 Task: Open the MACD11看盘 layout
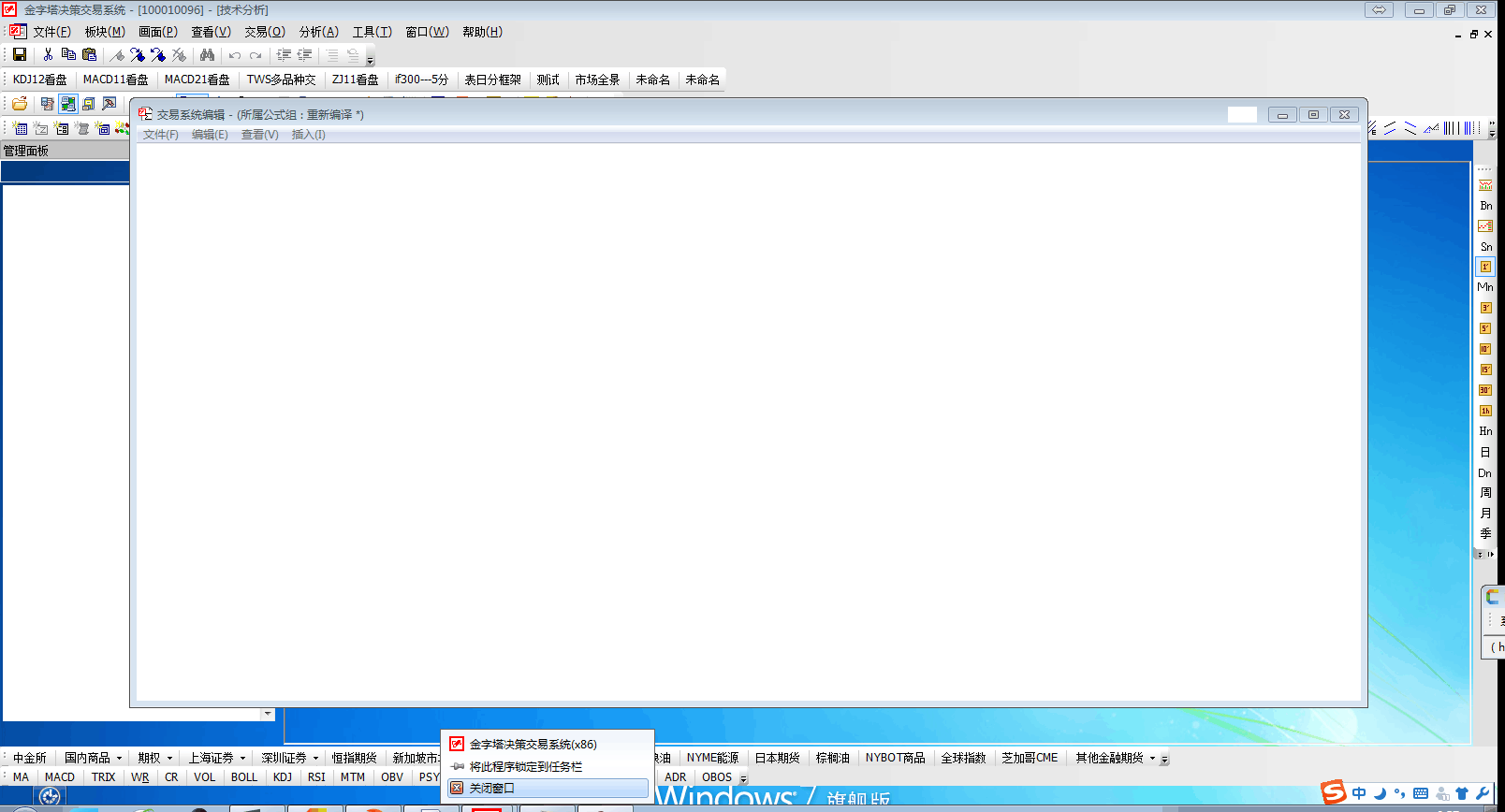pyautogui.click(x=115, y=80)
